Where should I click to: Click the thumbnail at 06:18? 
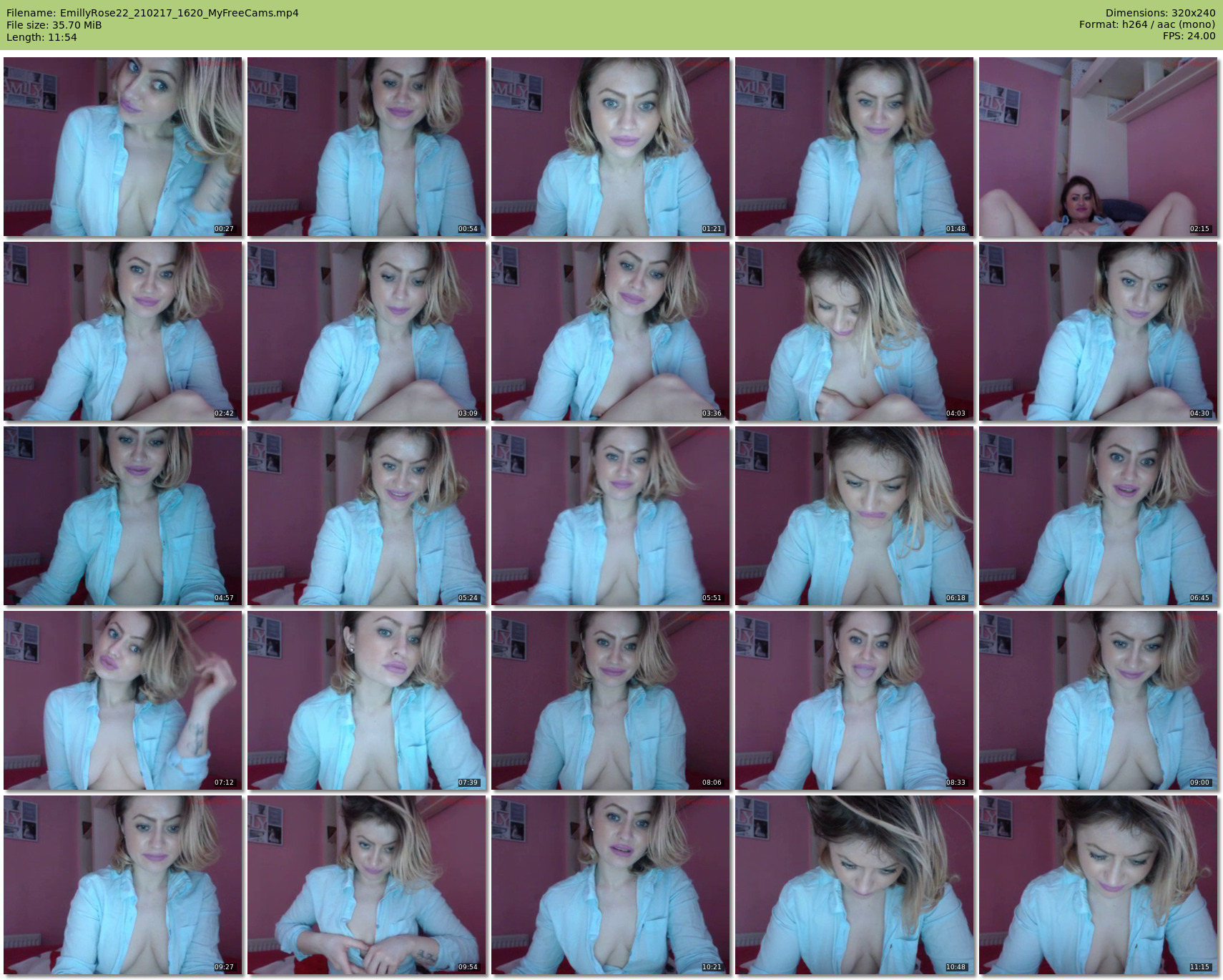pyautogui.click(x=854, y=516)
